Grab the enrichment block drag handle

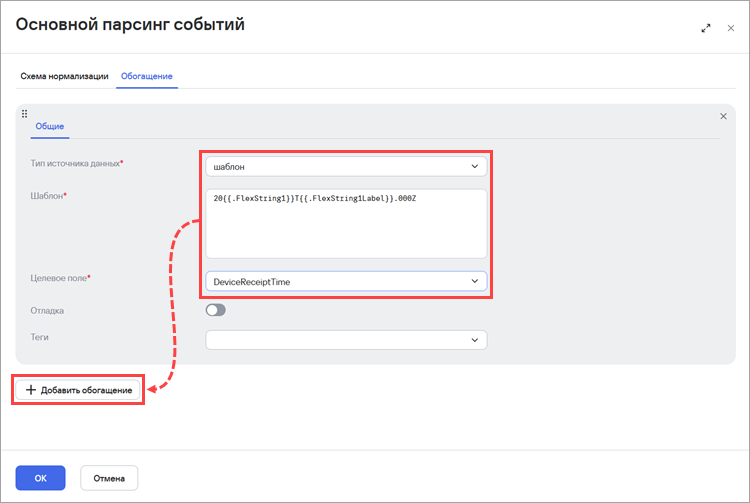pos(24,114)
